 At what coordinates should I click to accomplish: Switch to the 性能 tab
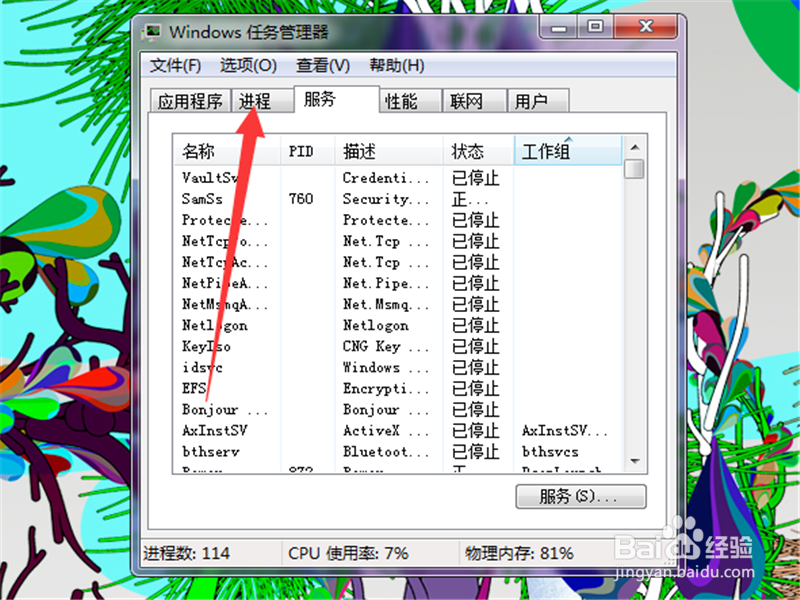coord(411,101)
